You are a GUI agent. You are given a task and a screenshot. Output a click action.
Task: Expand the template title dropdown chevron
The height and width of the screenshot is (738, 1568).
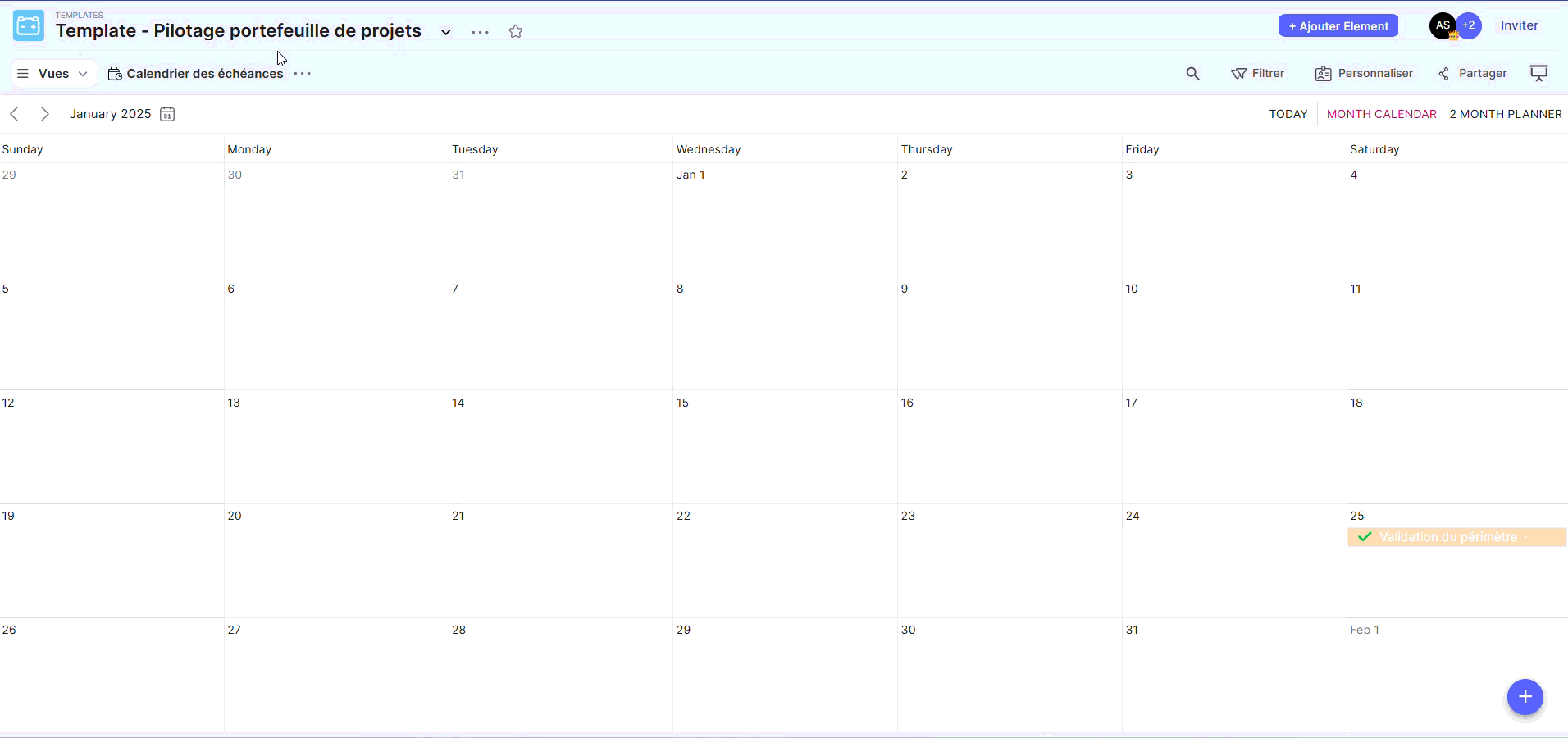click(x=446, y=32)
